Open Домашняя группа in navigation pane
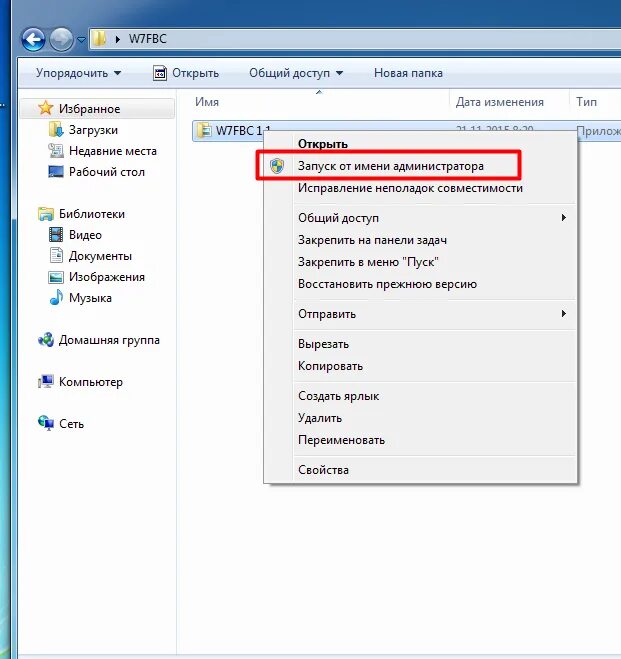 (x=109, y=340)
